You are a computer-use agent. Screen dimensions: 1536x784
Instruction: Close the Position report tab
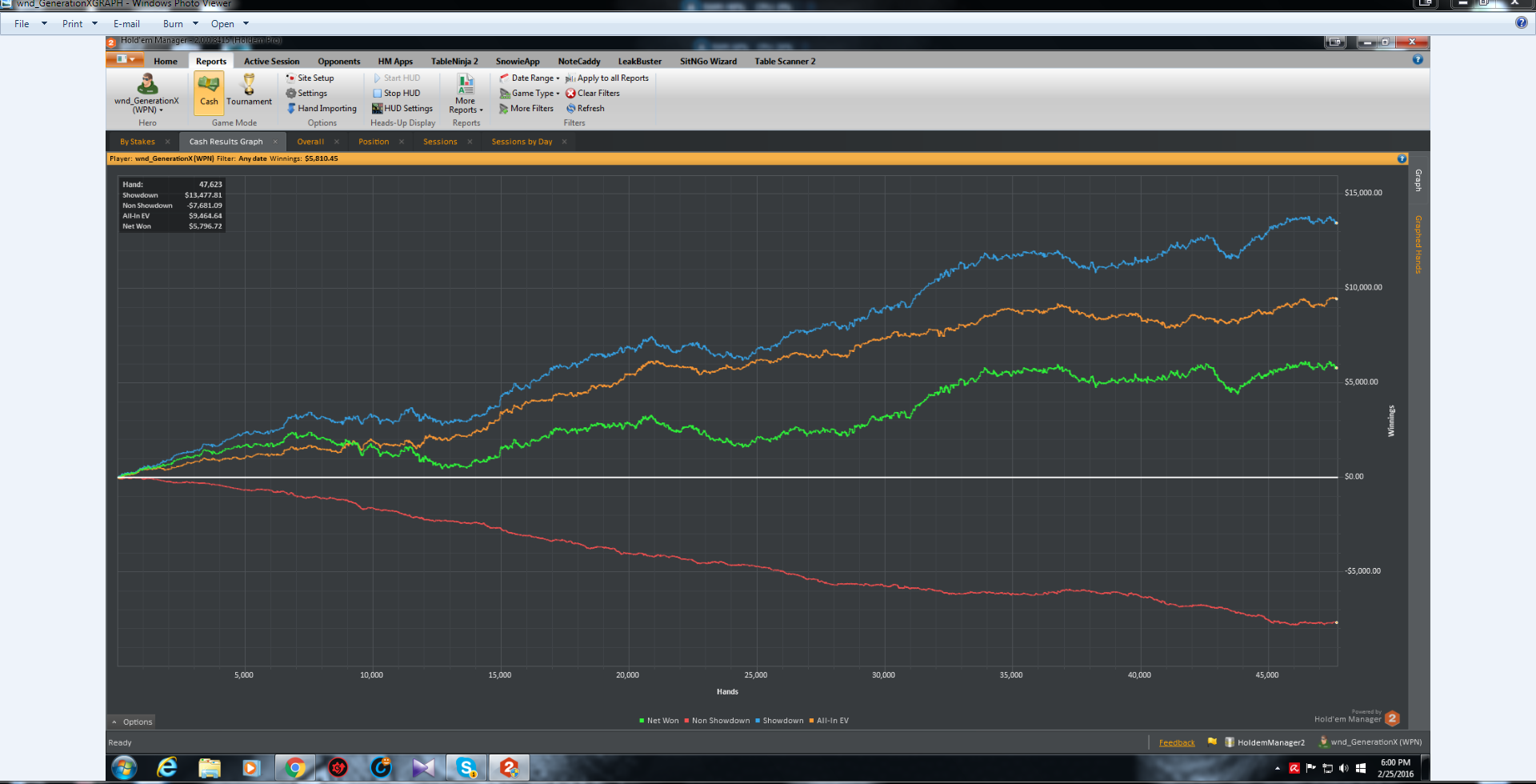coord(402,142)
